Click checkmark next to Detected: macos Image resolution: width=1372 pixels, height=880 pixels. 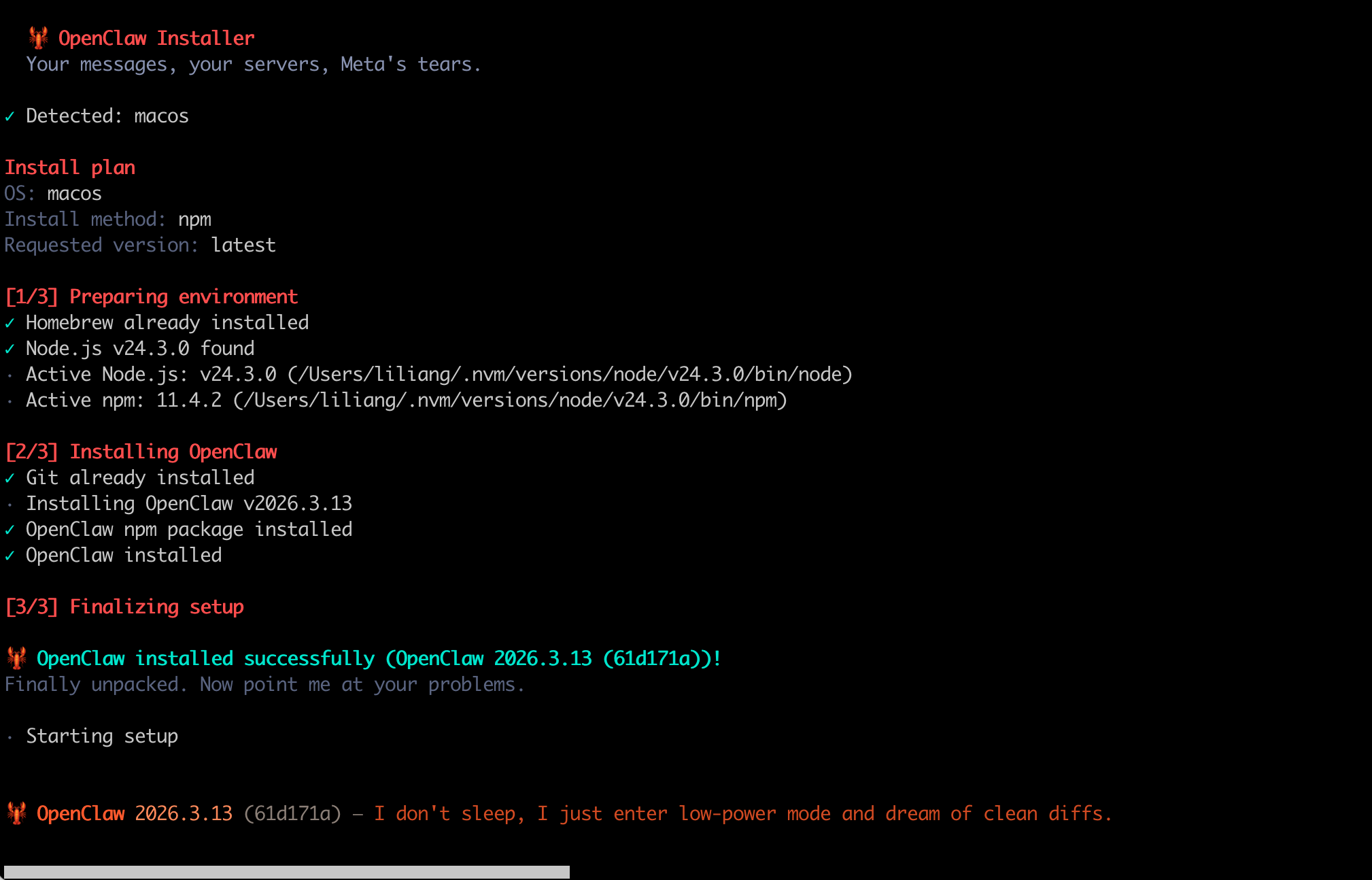pyautogui.click(x=10, y=117)
